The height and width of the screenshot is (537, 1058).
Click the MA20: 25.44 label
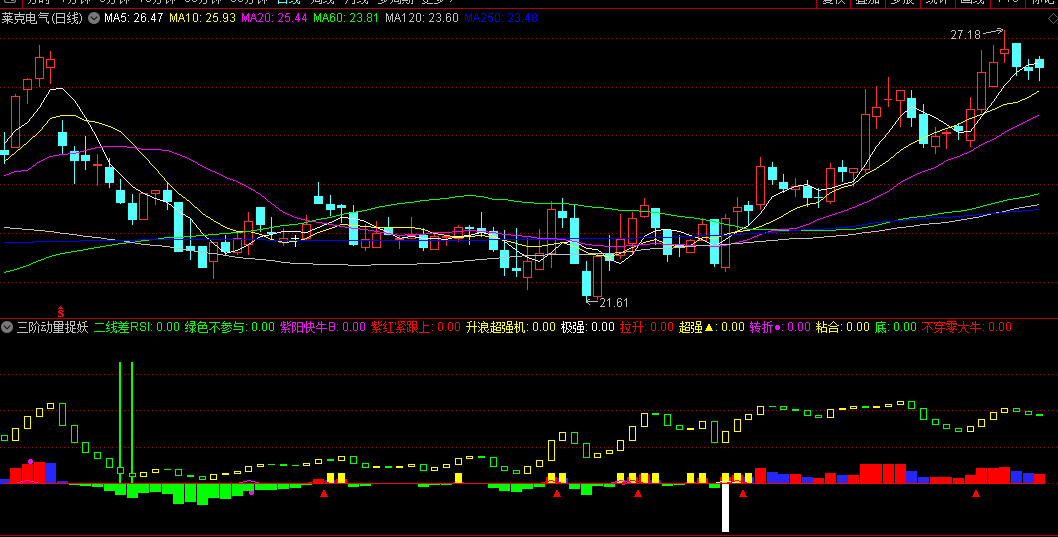(274, 18)
